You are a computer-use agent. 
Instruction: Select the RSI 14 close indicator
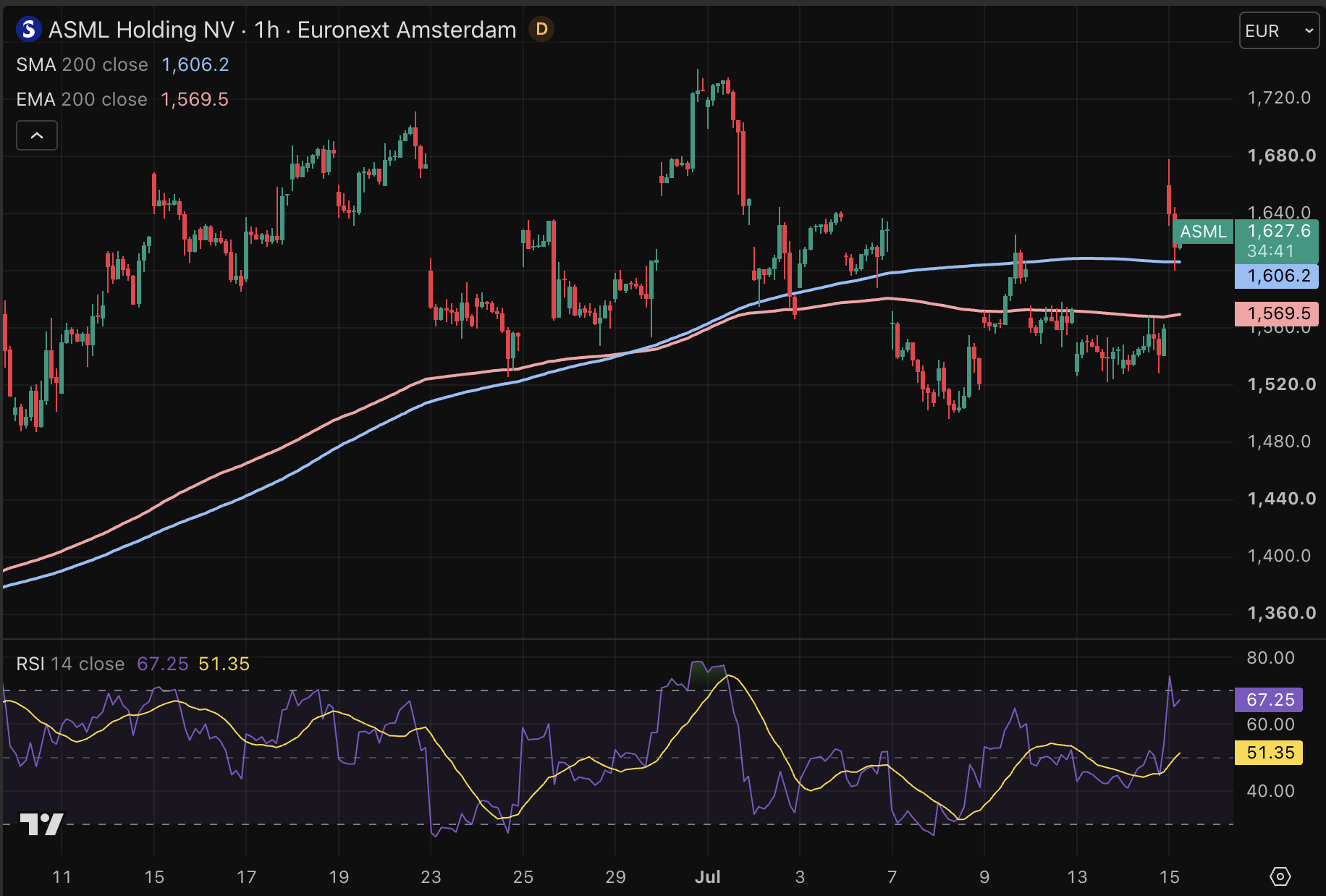(70, 664)
